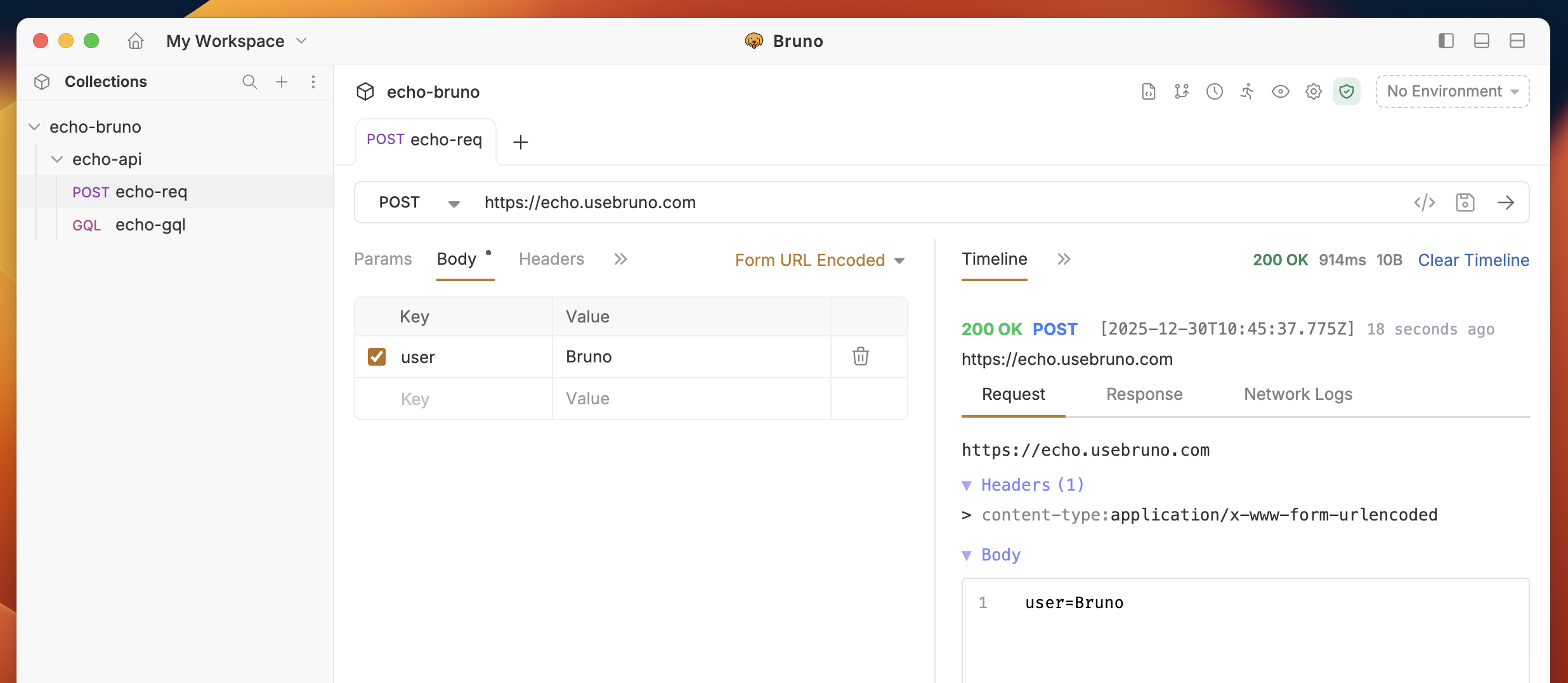Click the green security shield icon
Viewport: 1568px width, 683px height.
1347,91
